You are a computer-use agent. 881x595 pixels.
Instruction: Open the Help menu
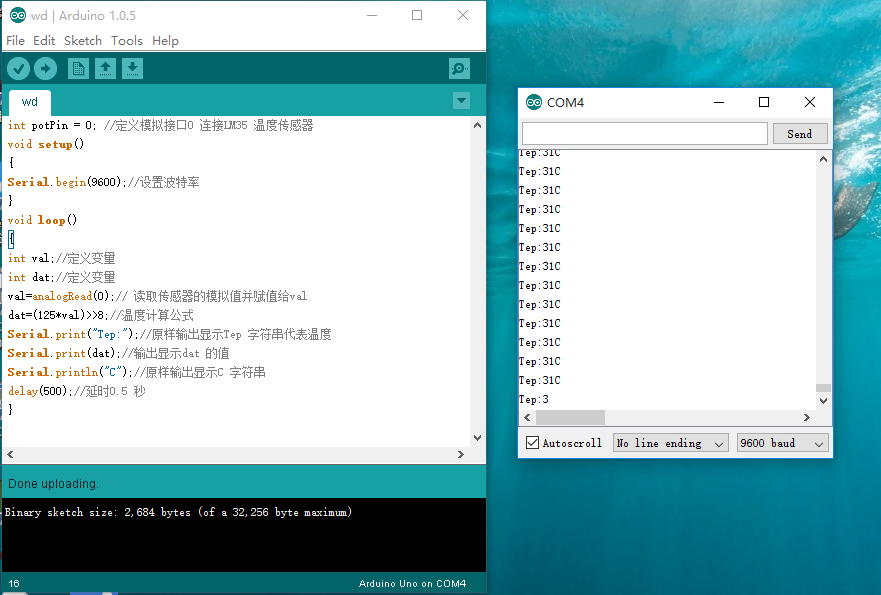pos(165,40)
